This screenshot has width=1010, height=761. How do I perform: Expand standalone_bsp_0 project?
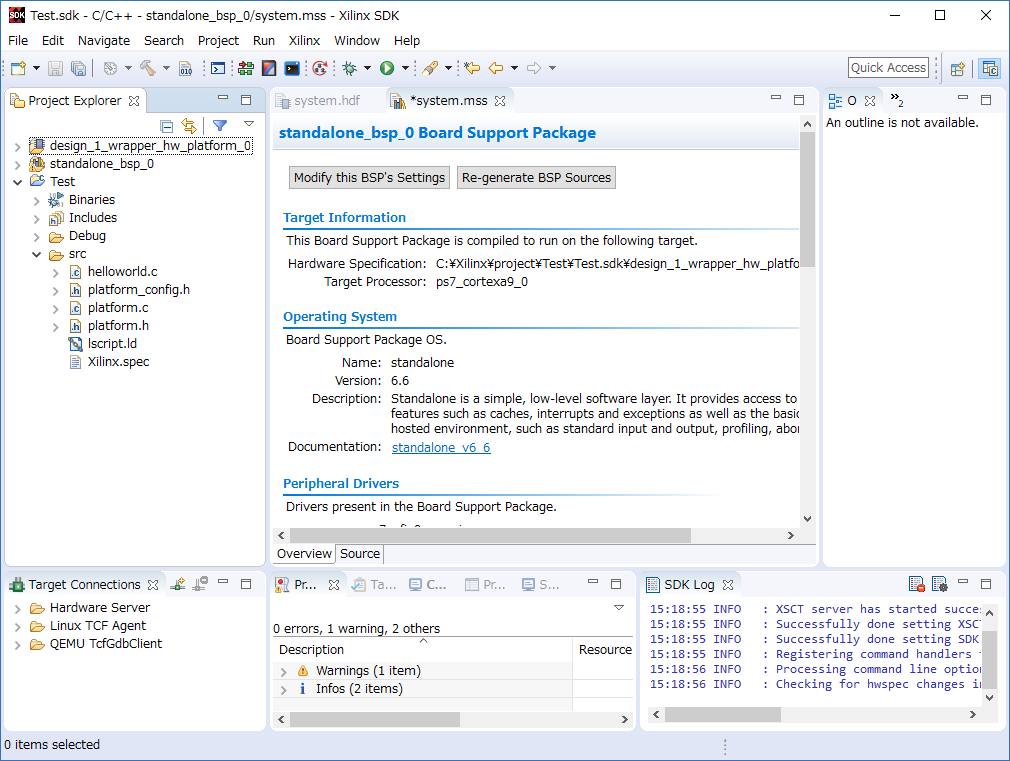coord(17,164)
